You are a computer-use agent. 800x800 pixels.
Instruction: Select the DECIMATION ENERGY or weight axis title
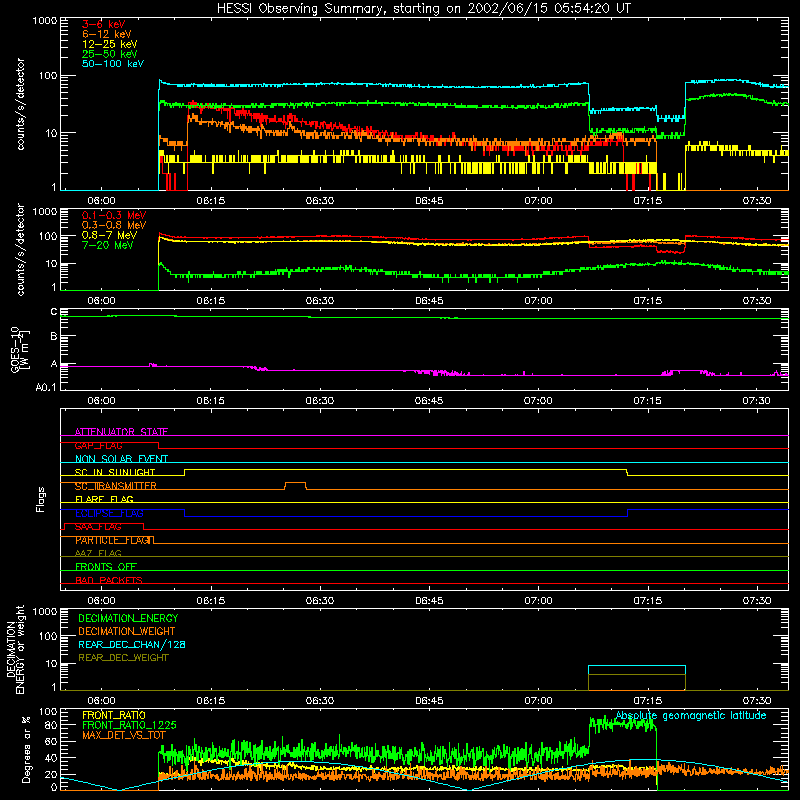(x=15, y=649)
